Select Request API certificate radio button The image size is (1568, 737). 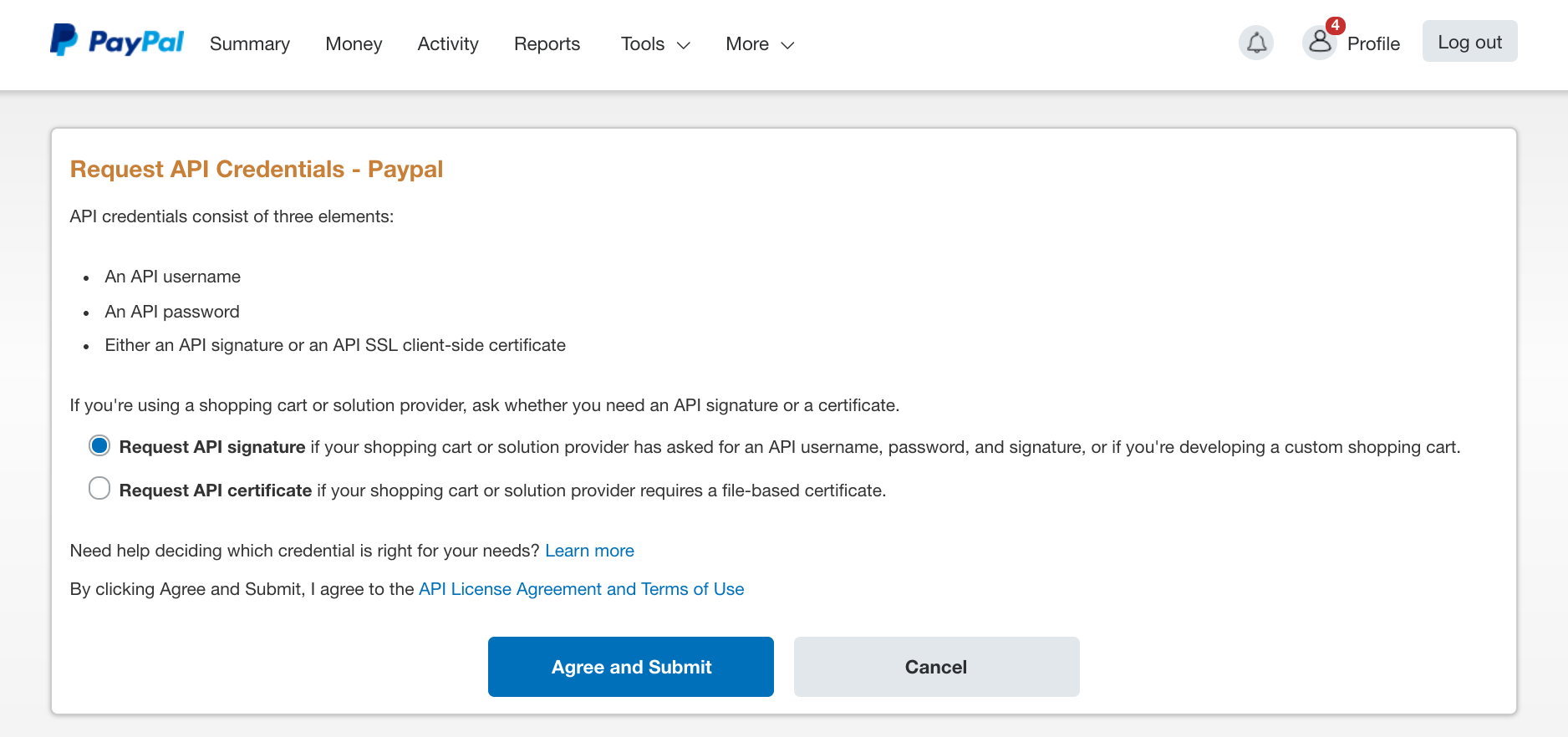click(x=99, y=488)
